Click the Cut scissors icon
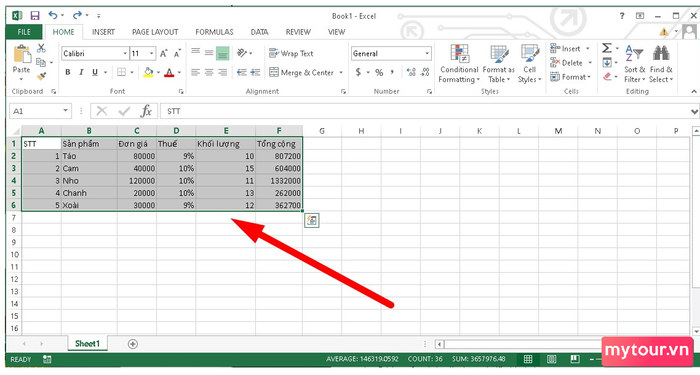Image resolution: width=700 pixels, height=375 pixels. click(x=41, y=48)
